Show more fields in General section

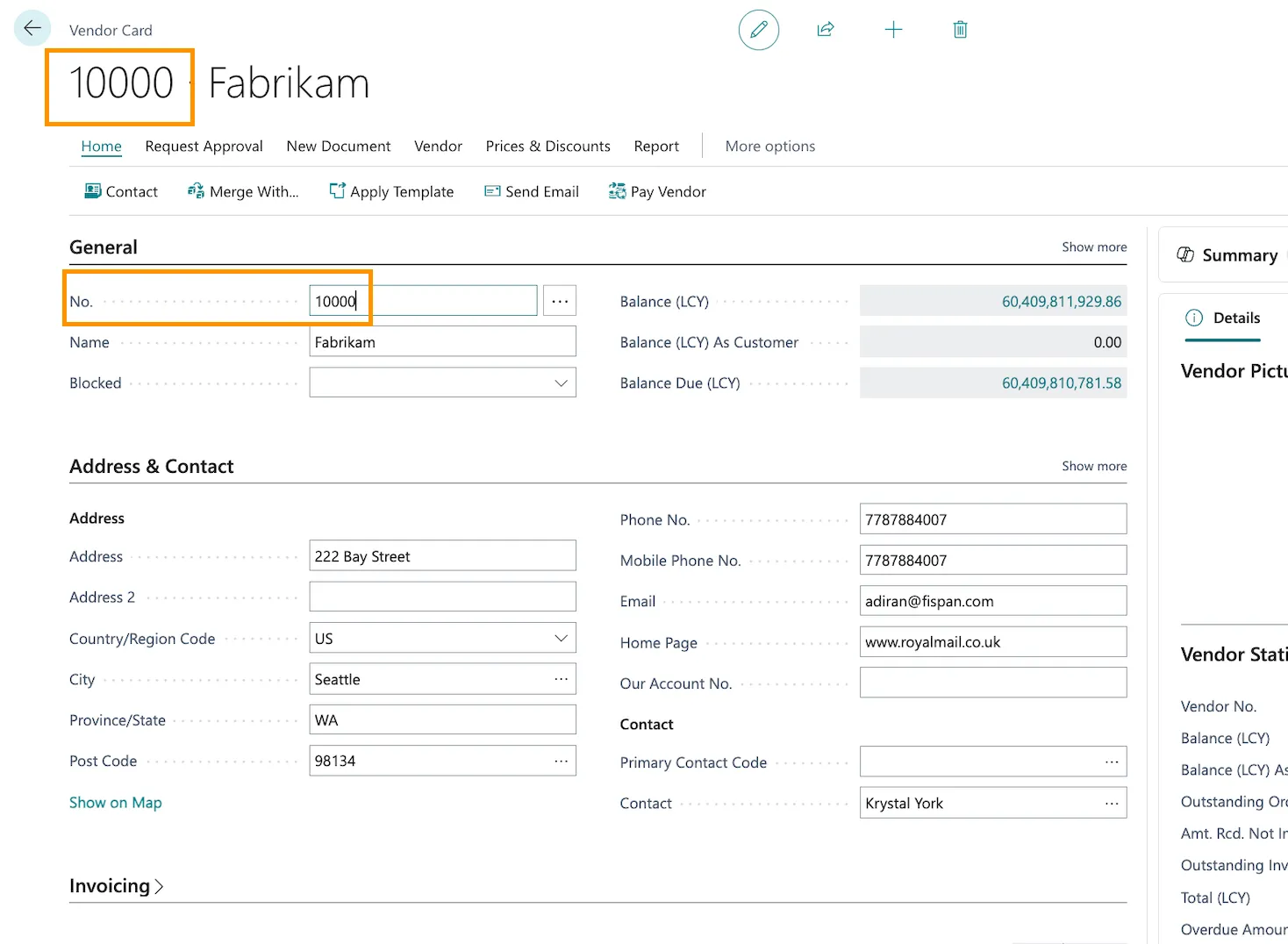(x=1094, y=247)
